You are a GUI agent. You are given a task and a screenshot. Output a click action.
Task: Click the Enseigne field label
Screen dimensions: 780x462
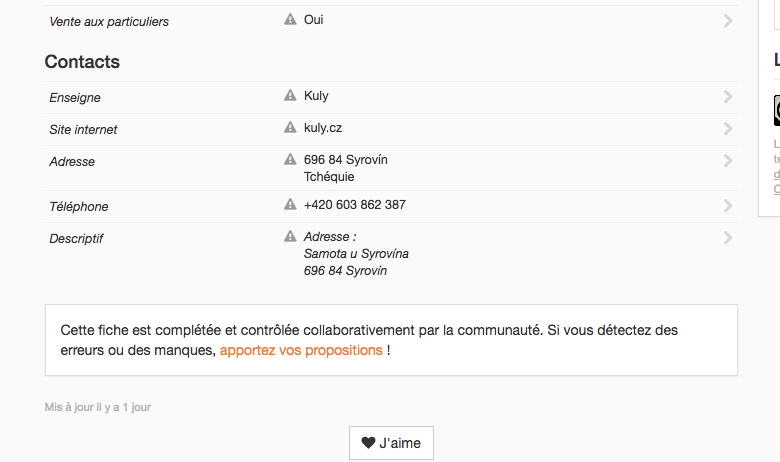click(75, 97)
